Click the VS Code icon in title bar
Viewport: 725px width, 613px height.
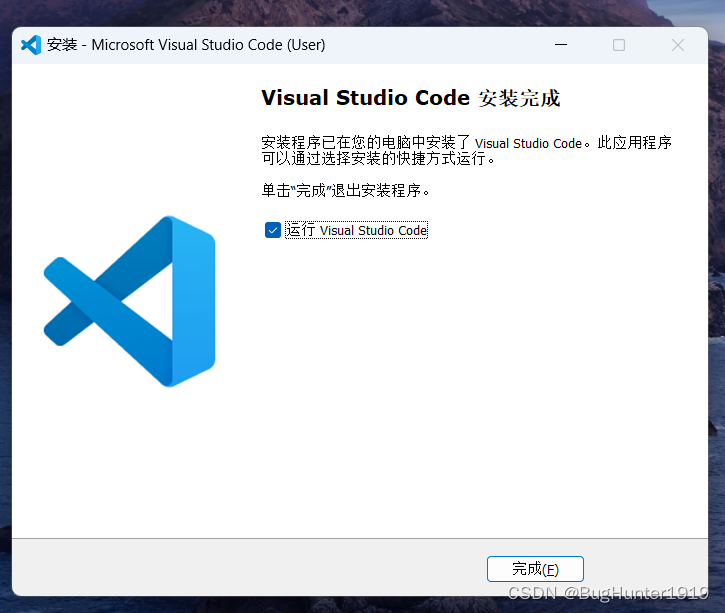[31, 45]
